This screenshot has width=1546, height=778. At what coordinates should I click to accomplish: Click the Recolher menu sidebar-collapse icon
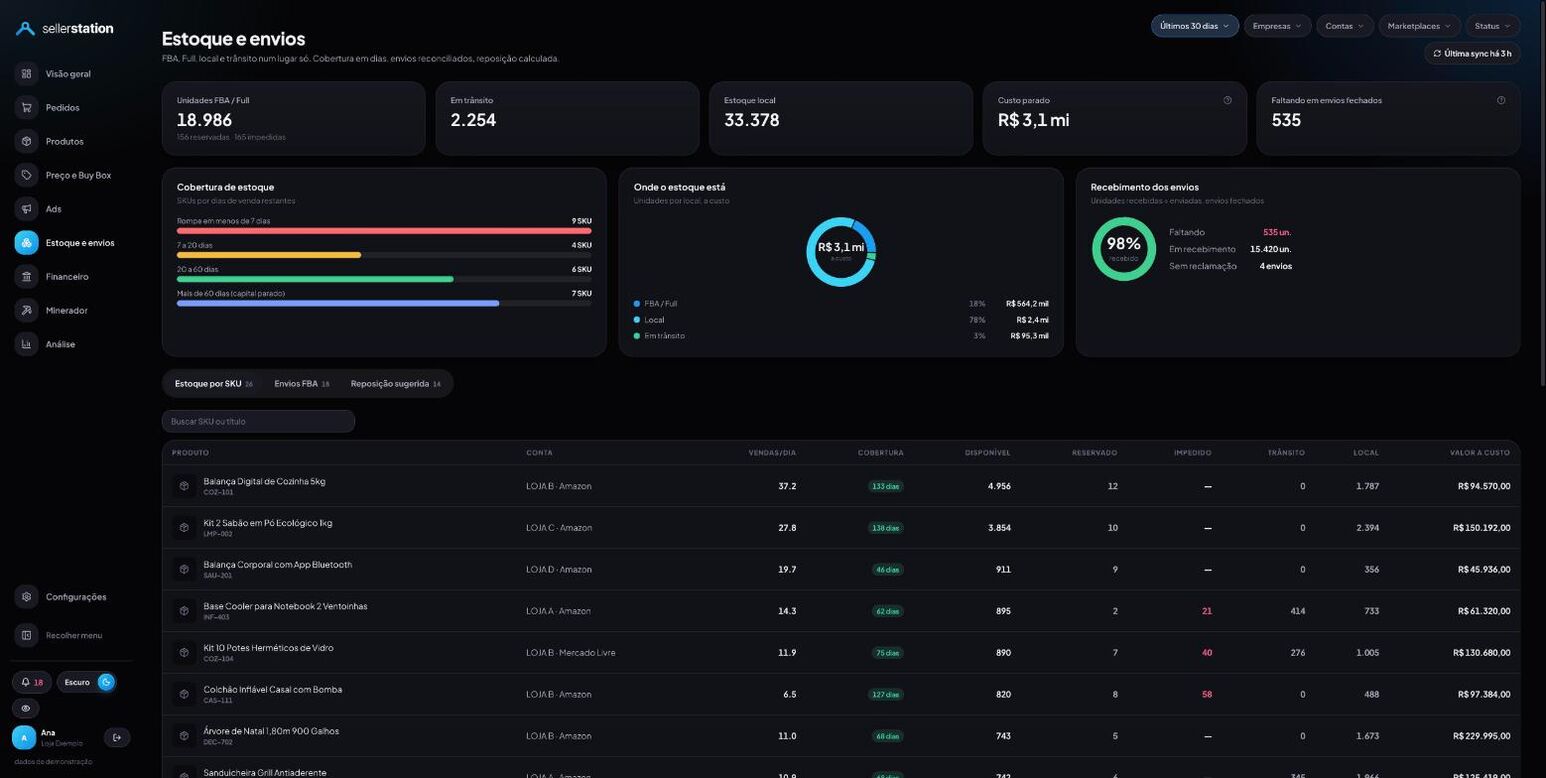(26, 635)
